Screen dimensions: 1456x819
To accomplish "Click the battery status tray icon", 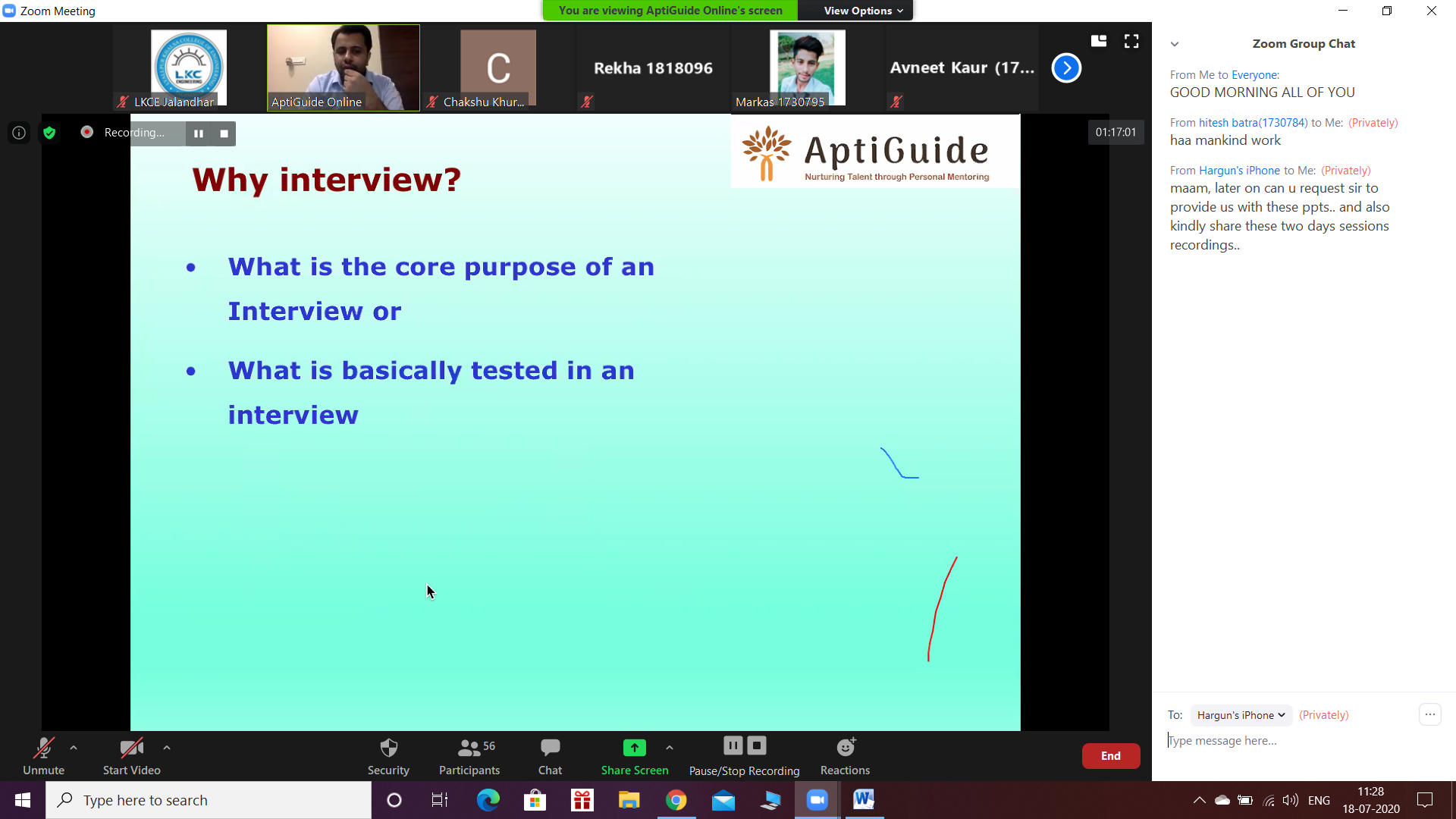I will click(1245, 800).
